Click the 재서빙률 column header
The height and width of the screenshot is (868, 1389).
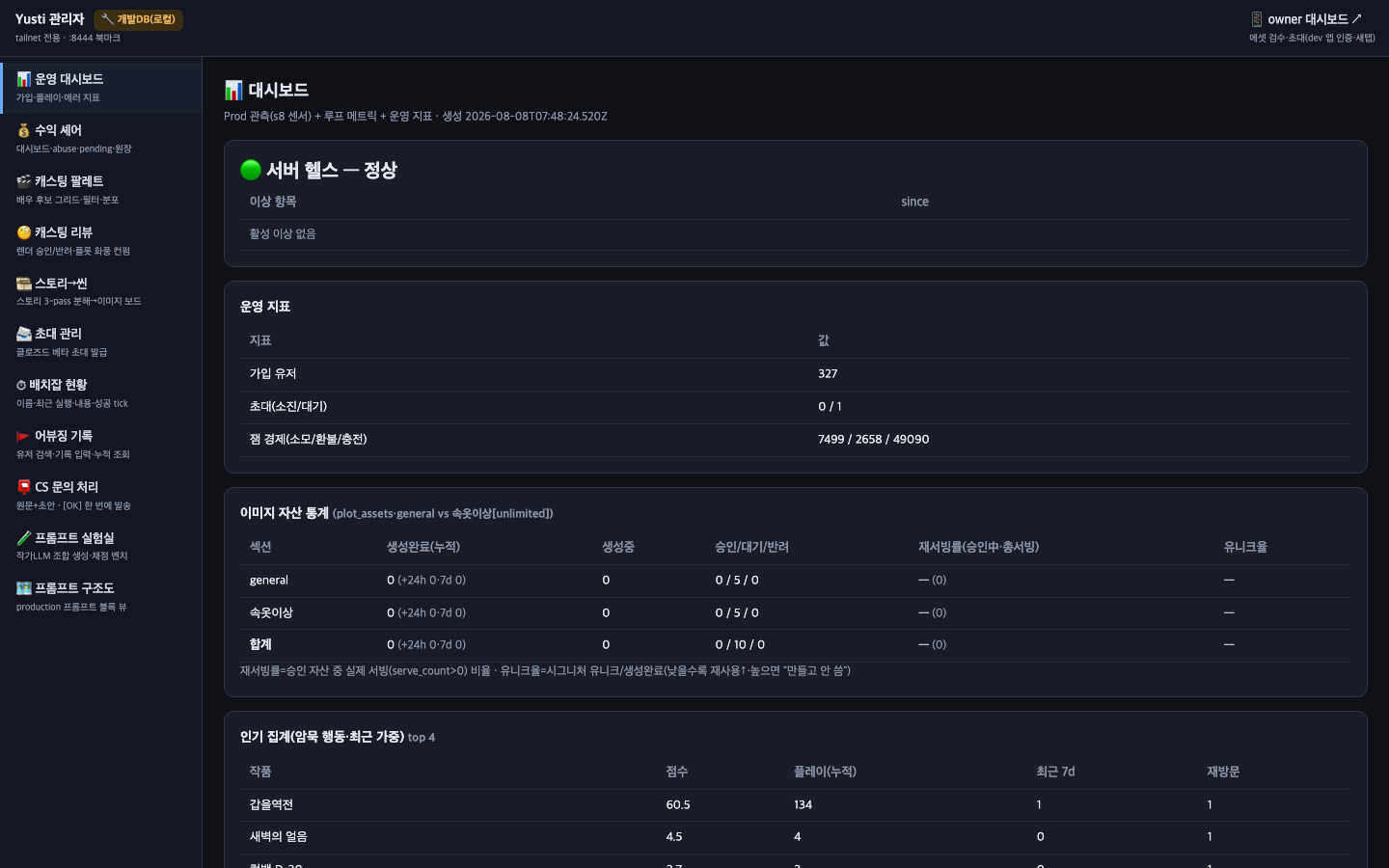(x=978, y=547)
